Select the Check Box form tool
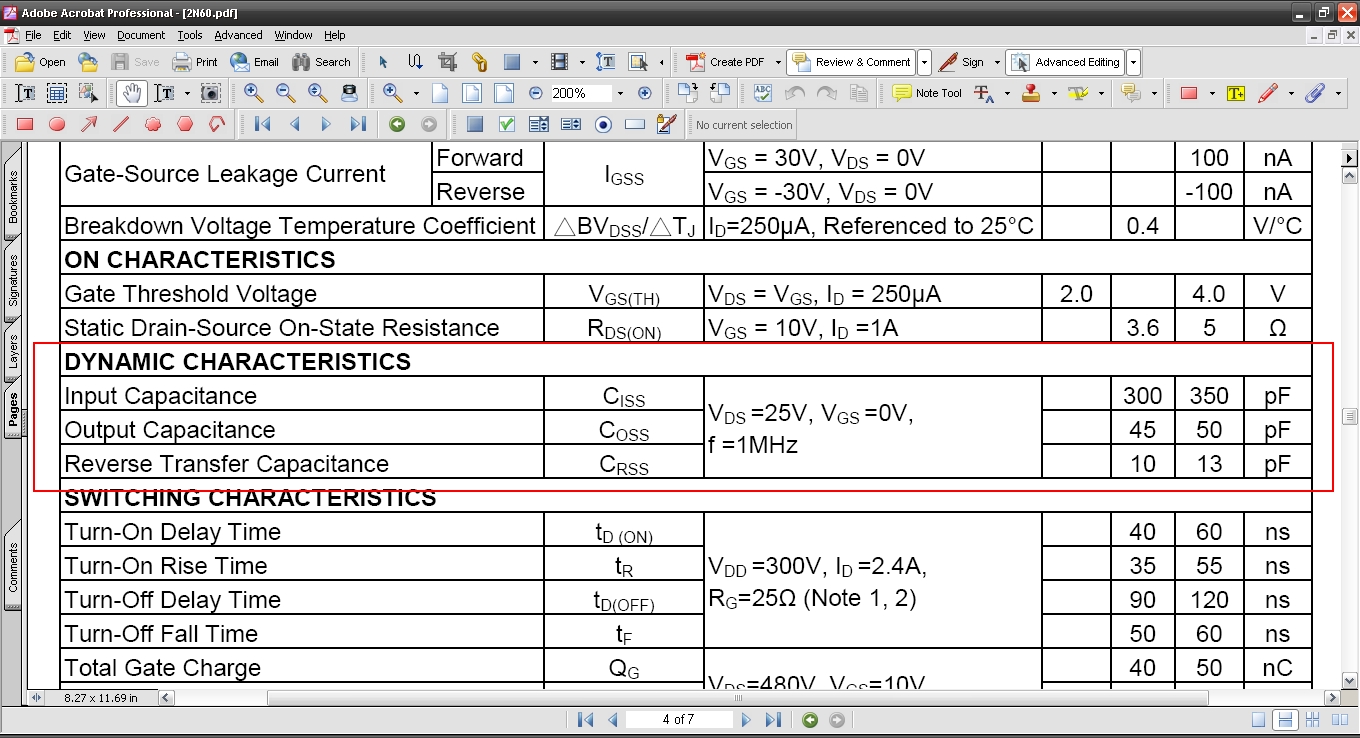 coord(507,125)
